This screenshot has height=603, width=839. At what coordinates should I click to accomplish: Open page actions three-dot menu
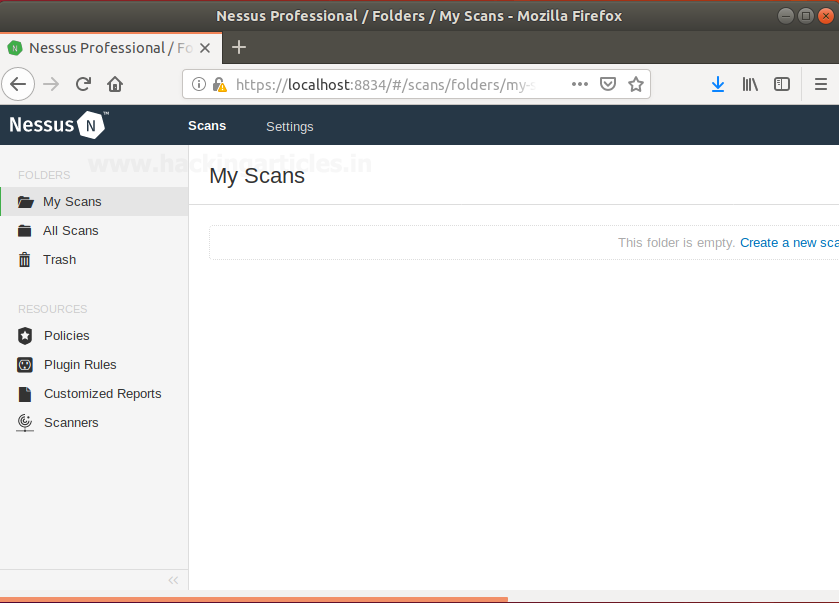point(580,84)
